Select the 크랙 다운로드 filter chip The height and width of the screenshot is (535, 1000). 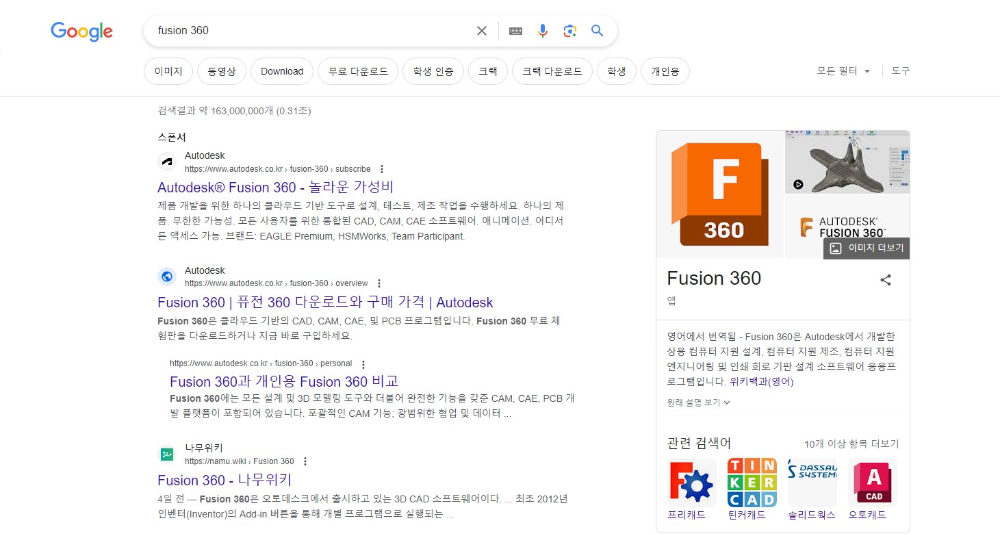[x=552, y=71]
